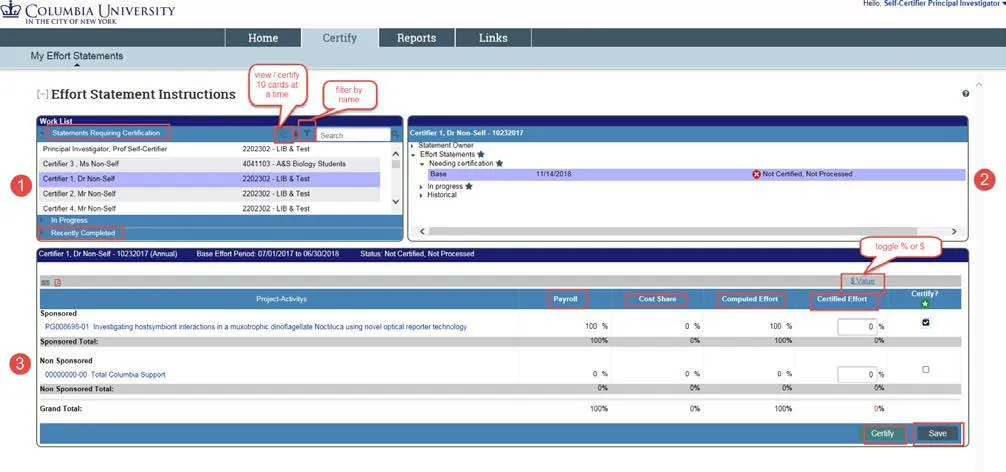This screenshot has width=1006, height=472.
Task: Click the view 10 cards icon beside filter
Action: tap(285, 134)
